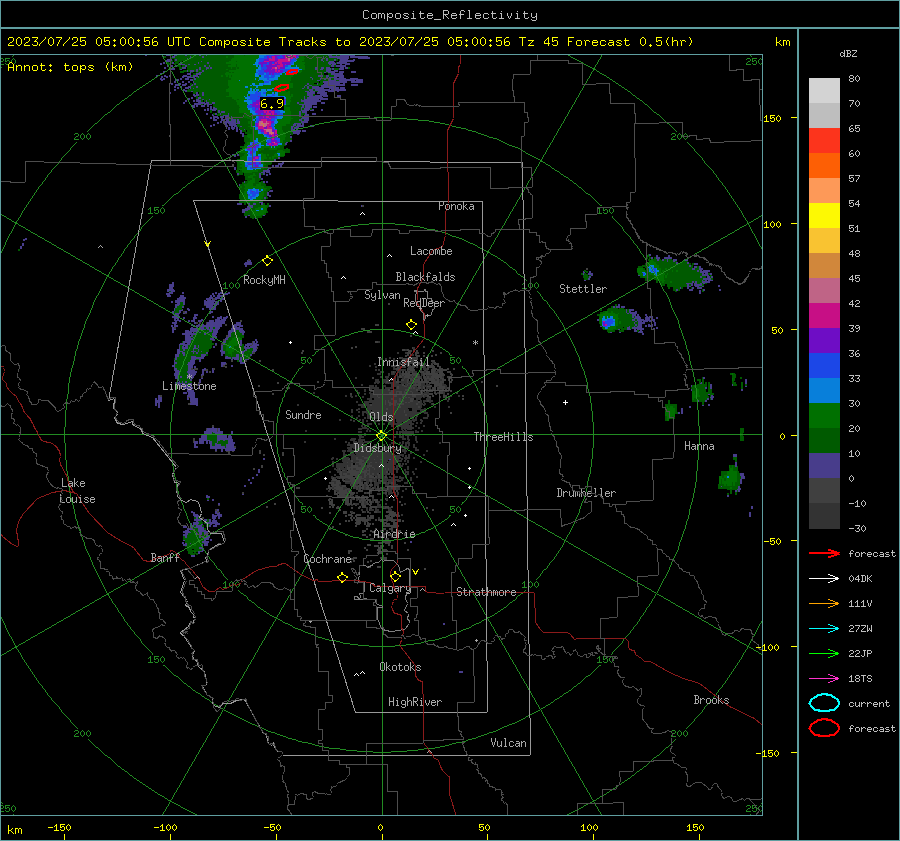Click the red forecast ellipse in the legend

coord(824,728)
